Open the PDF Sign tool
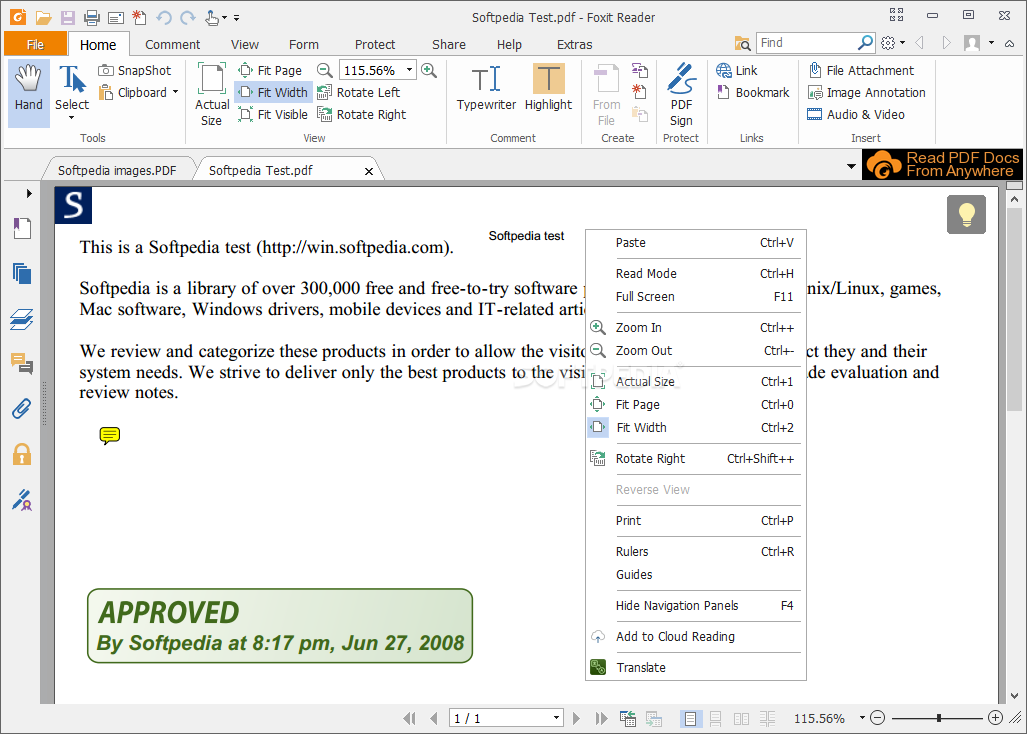This screenshot has height=734, width=1027. 681,94
